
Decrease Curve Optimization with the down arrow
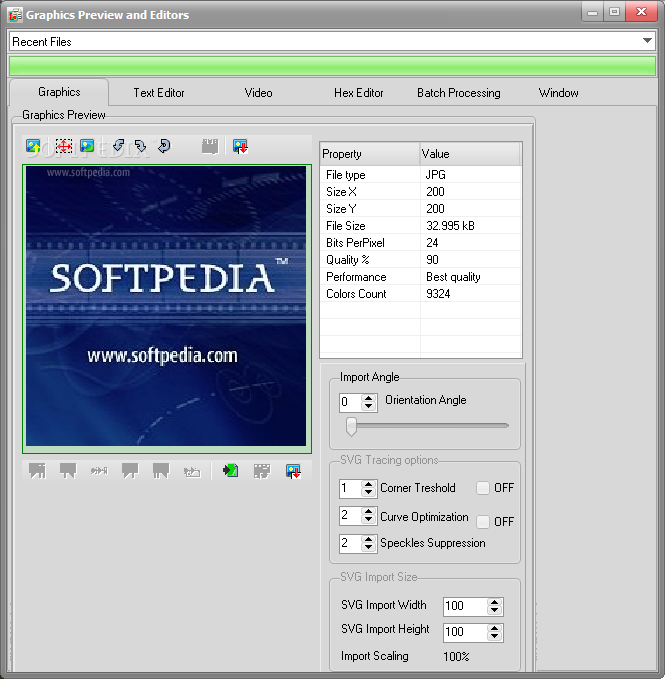point(368,520)
